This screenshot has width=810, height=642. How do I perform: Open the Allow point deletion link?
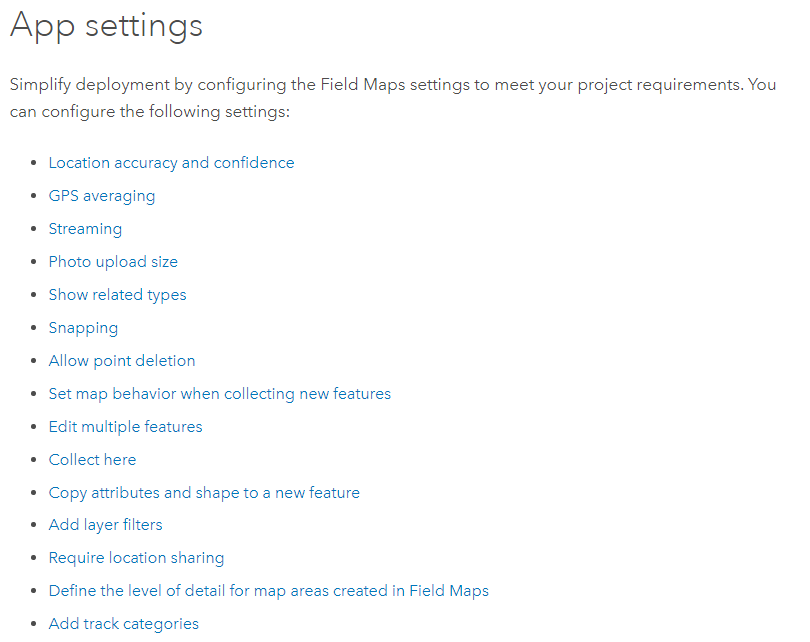[122, 361]
